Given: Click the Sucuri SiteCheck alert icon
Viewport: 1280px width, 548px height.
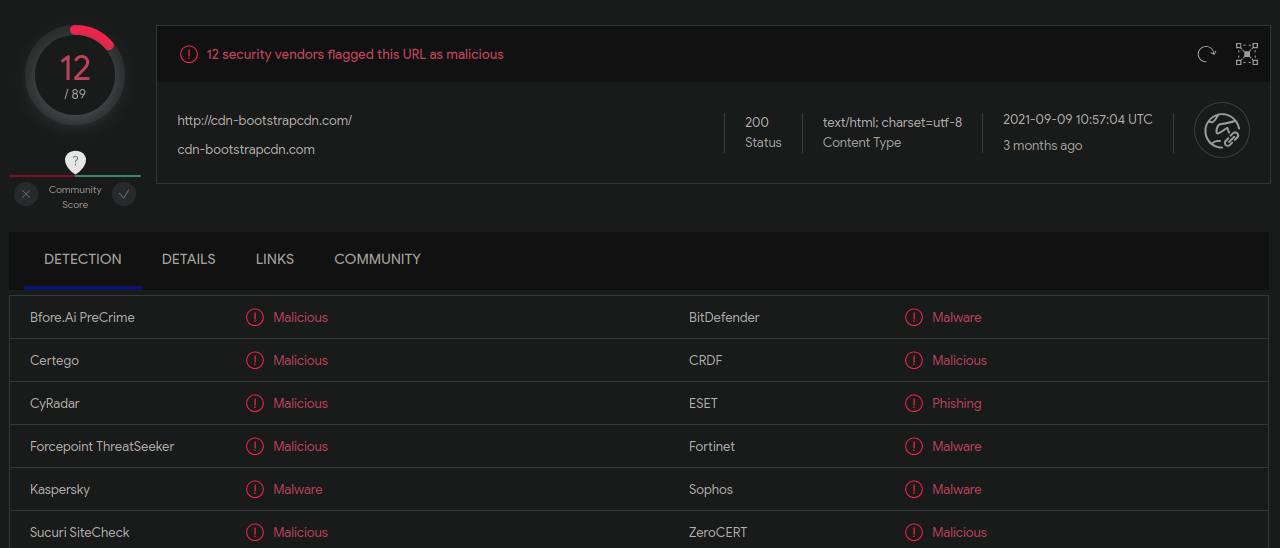Looking at the screenshot, I should (255, 532).
